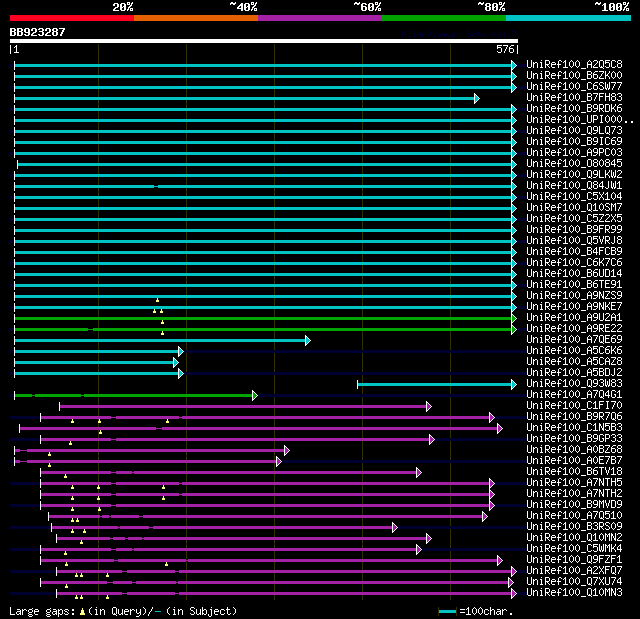Click UniRef100_C1FI70 label

click(x=574, y=406)
